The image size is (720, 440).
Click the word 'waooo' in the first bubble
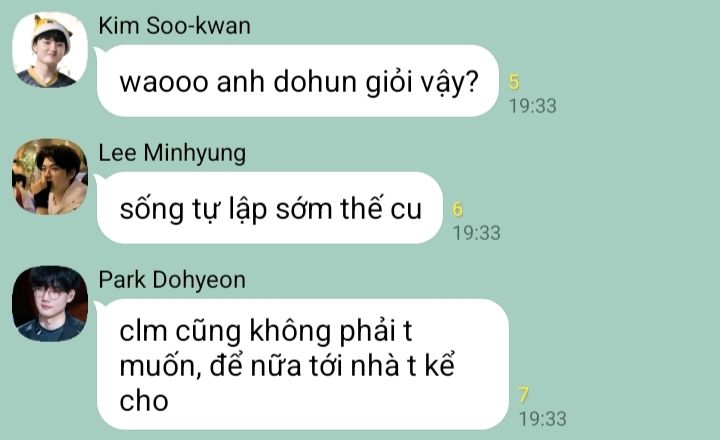pos(164,83)
